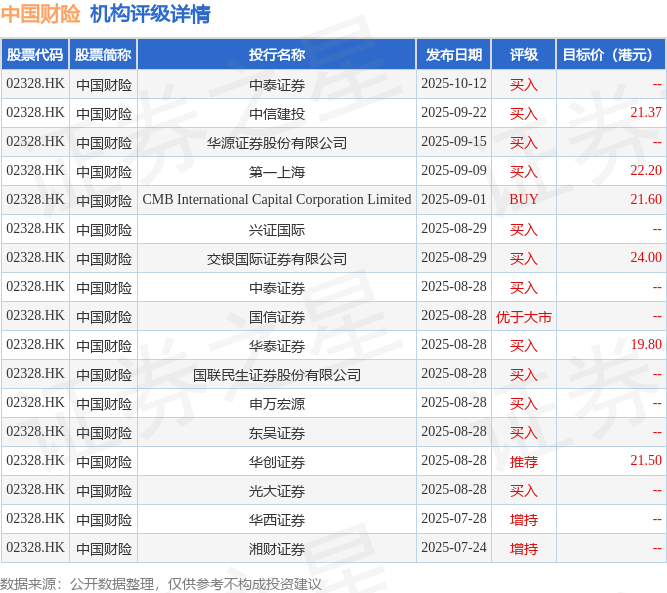Click target price 21.60

(646, 199)
